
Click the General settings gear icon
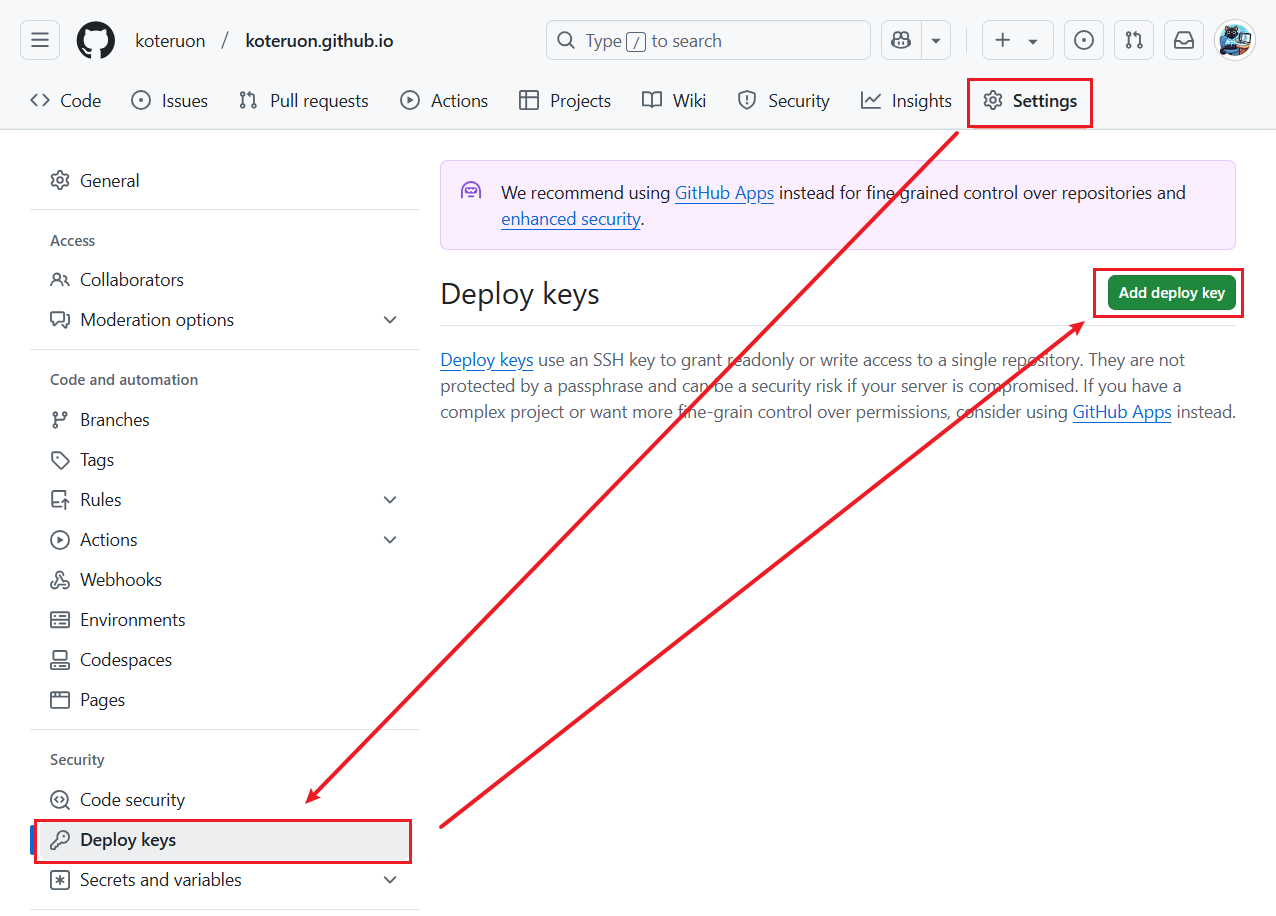pos(60,180)
